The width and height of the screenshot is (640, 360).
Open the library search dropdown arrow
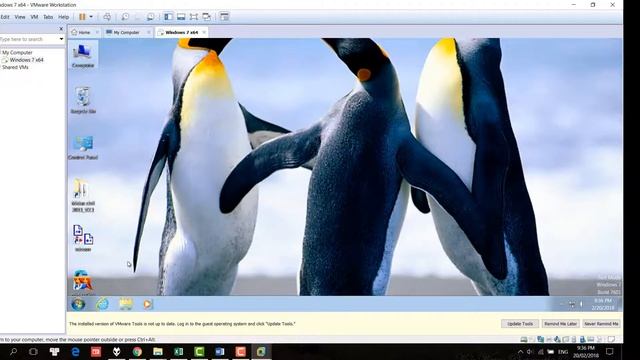coord(61,39)
